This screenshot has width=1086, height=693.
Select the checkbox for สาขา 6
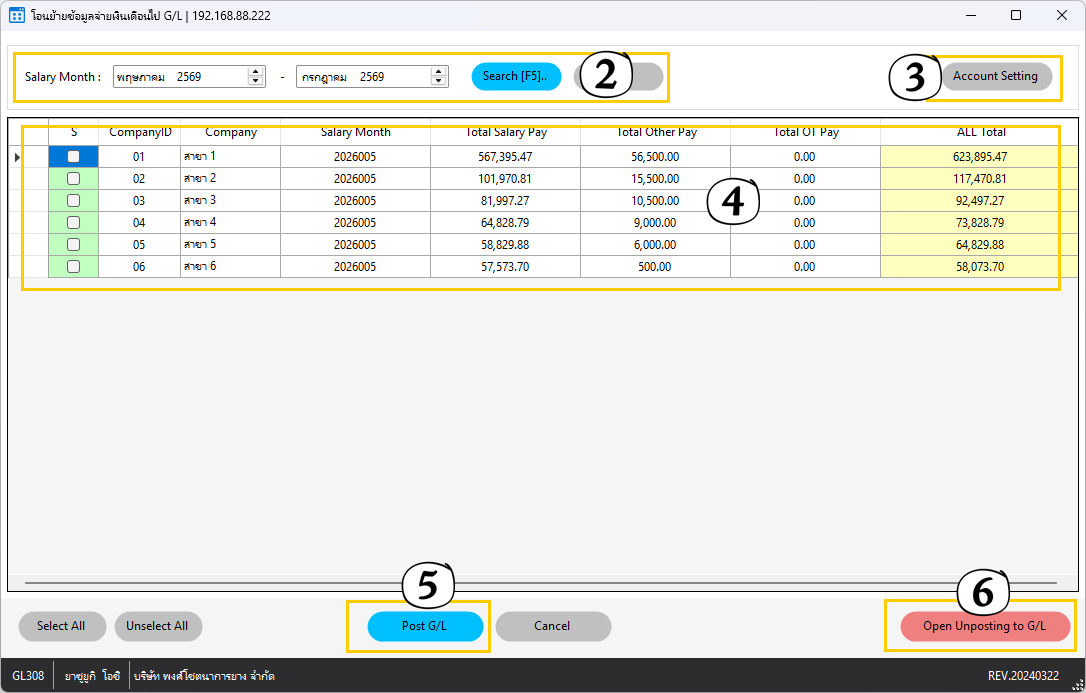pyautogui.click(x=73, y=267)
